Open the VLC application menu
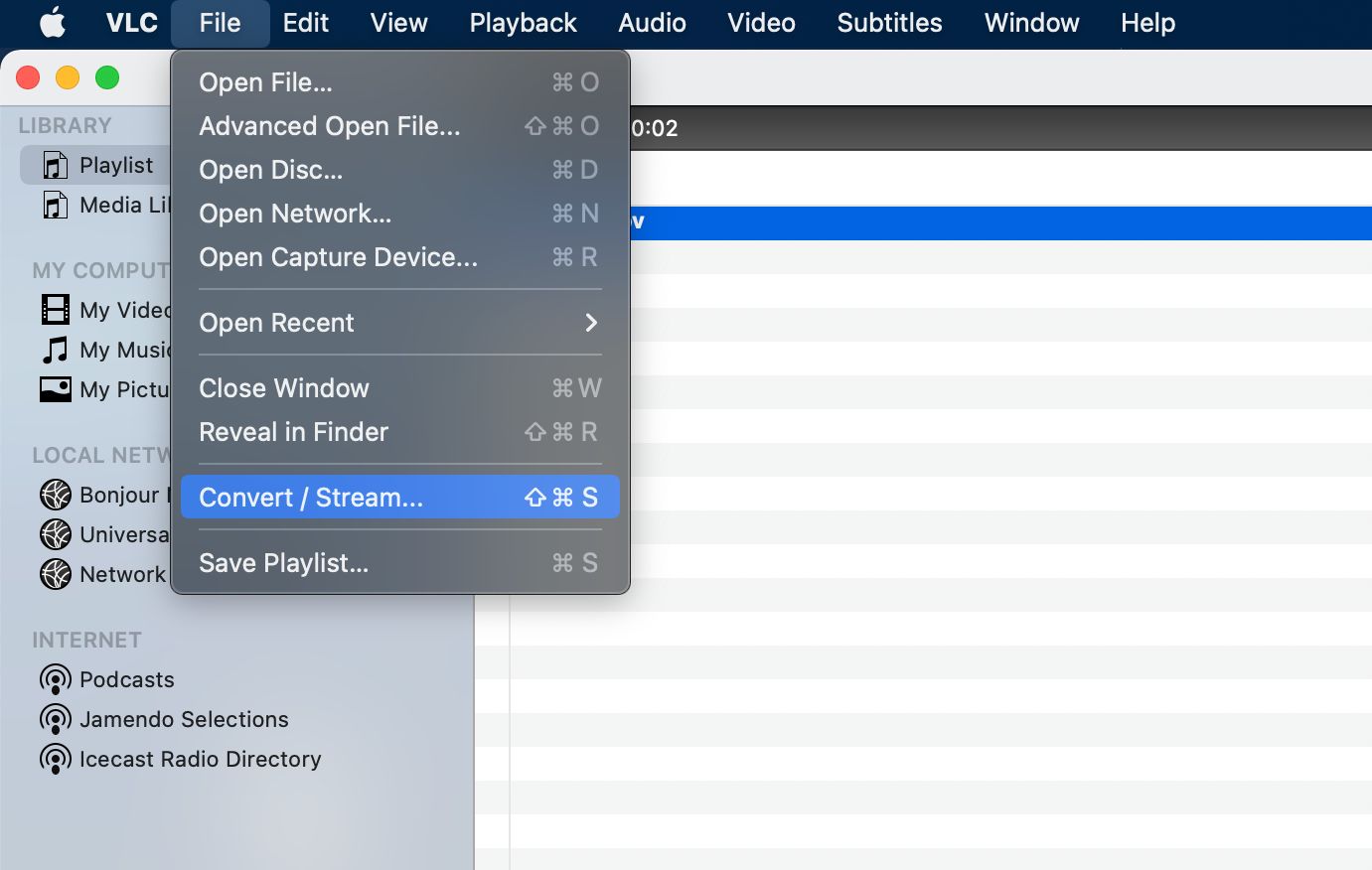This screenshot has height=870, width=1372. pos(132,22)
